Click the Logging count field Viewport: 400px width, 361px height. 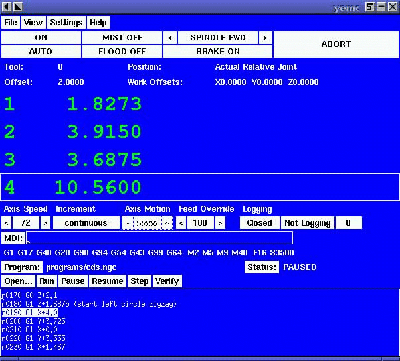[x=348, y=223]
